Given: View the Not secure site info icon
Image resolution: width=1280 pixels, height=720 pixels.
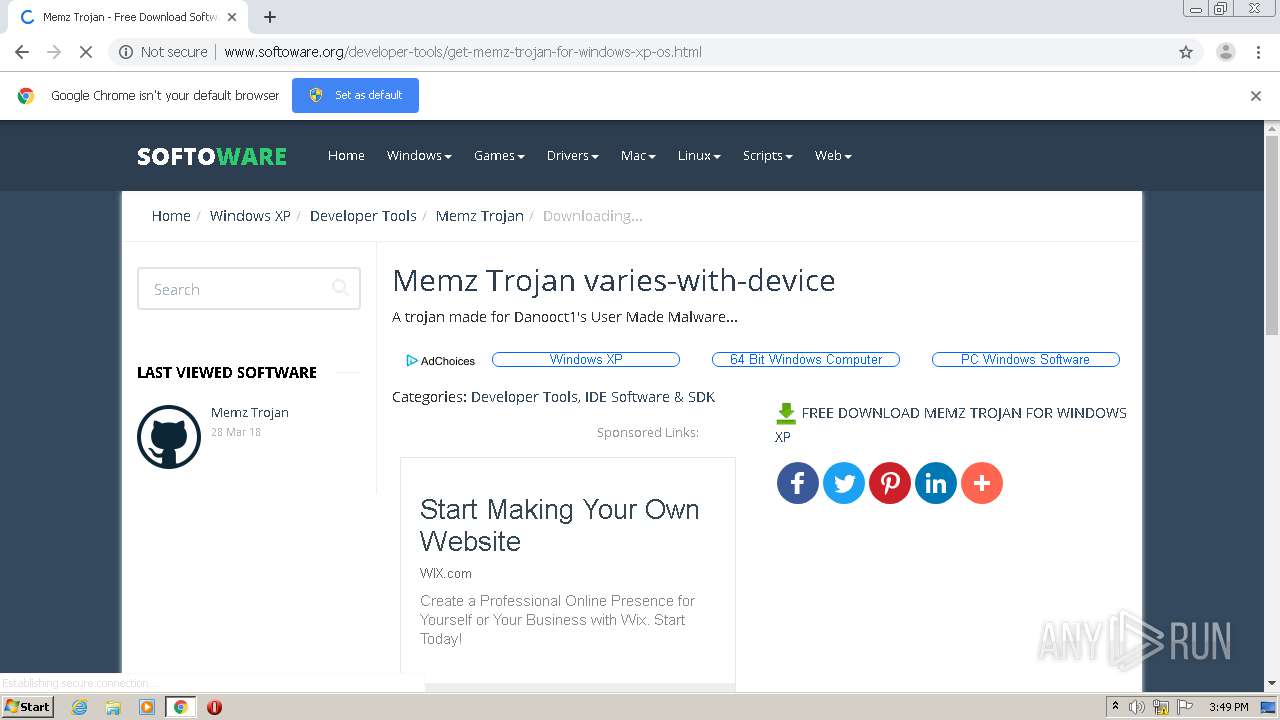Looking at the screenshot, I should click(x=126, y=52).
